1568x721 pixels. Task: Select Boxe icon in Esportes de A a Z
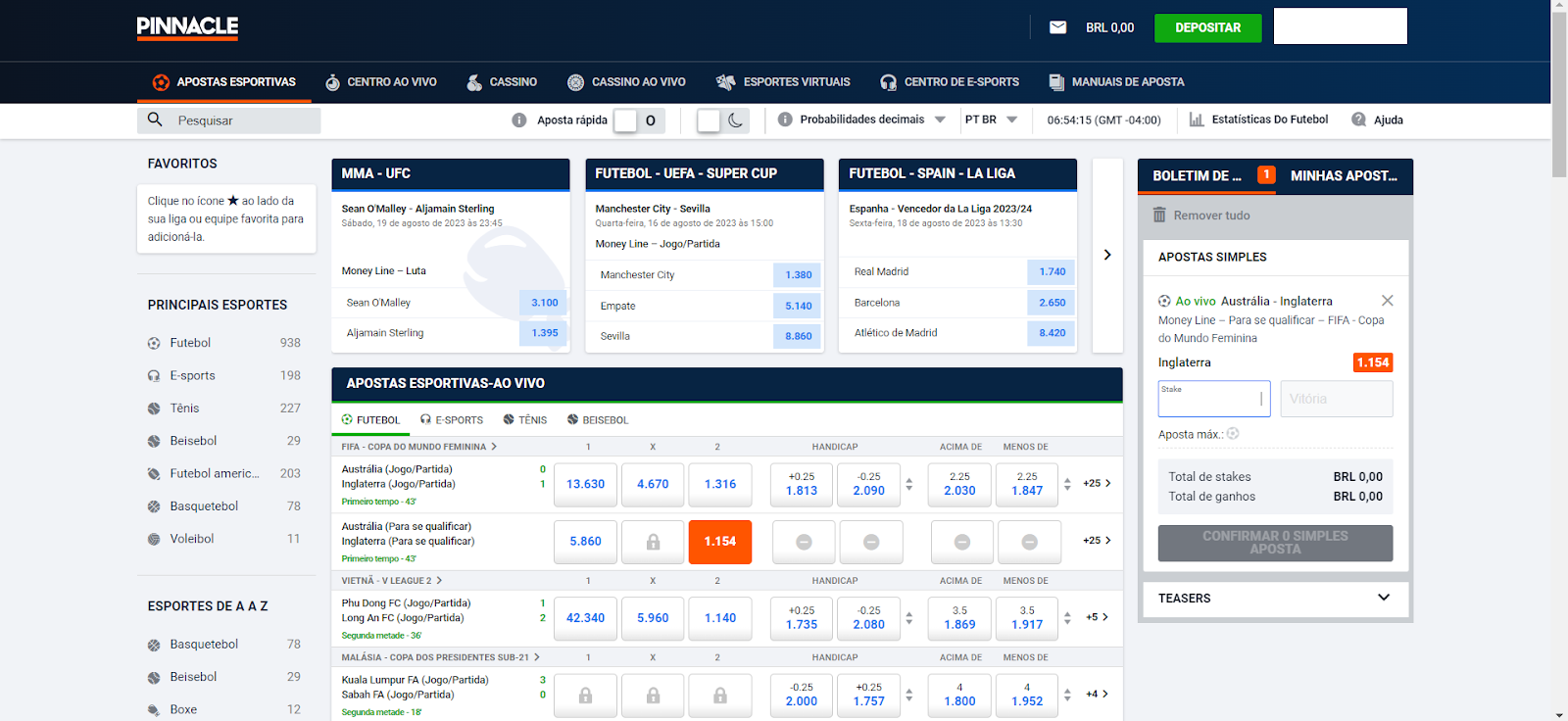tap(154, 710)
